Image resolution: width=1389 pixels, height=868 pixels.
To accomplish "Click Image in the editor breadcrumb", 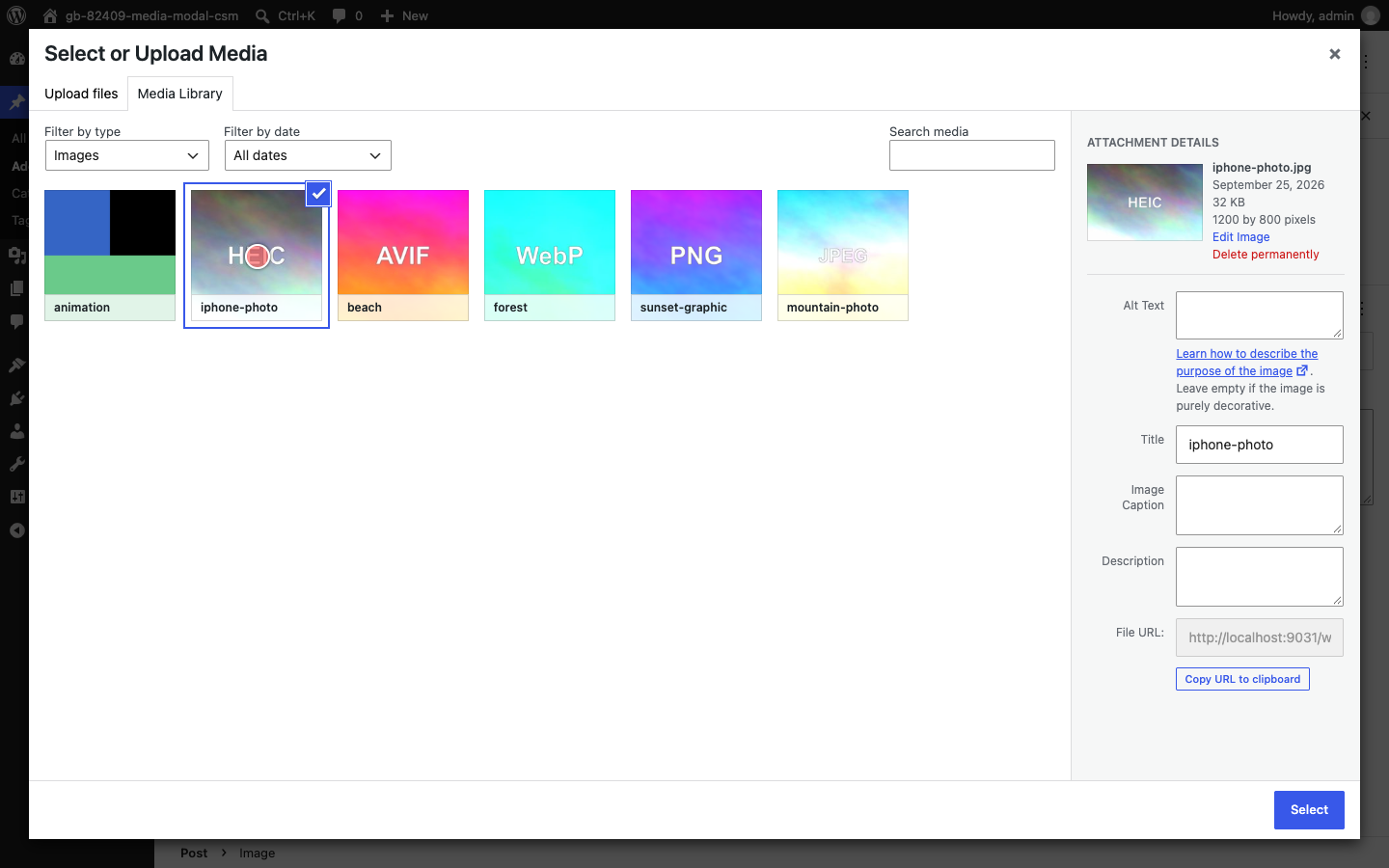I will 257,854.
